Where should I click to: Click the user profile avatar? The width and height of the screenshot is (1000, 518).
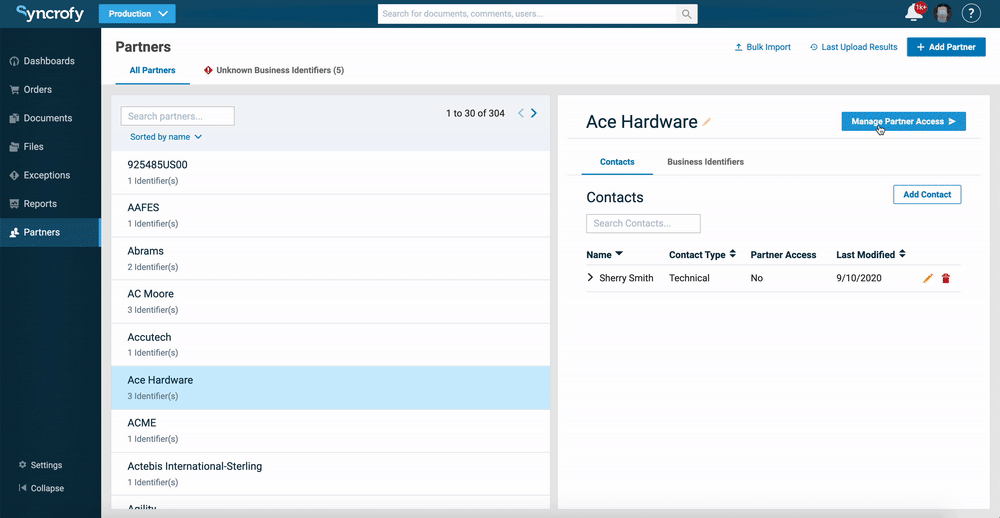942,13
